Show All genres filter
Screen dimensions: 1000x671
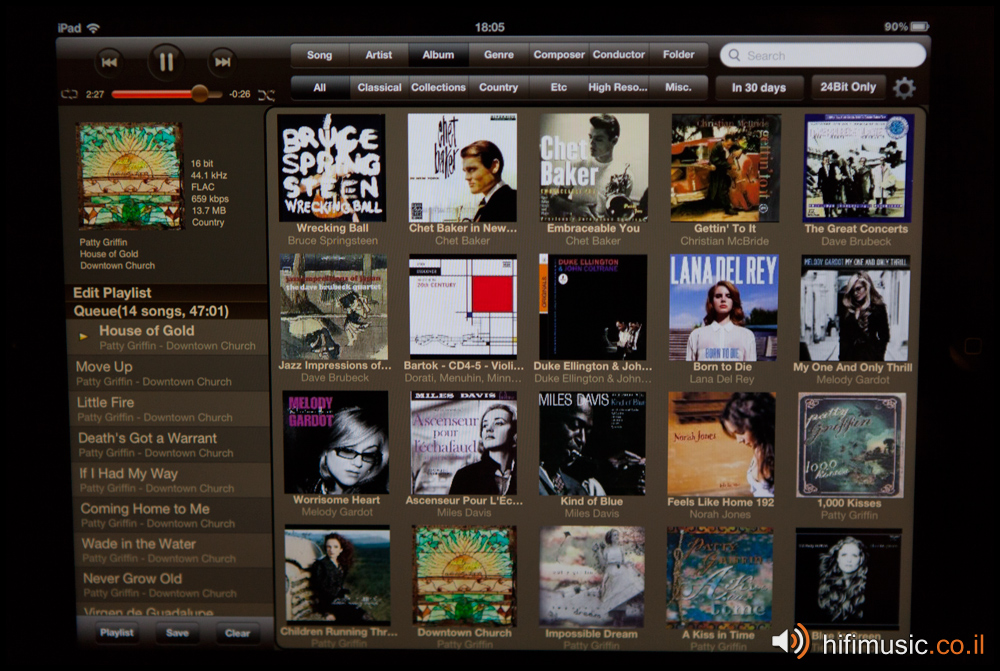coord(320,87)
